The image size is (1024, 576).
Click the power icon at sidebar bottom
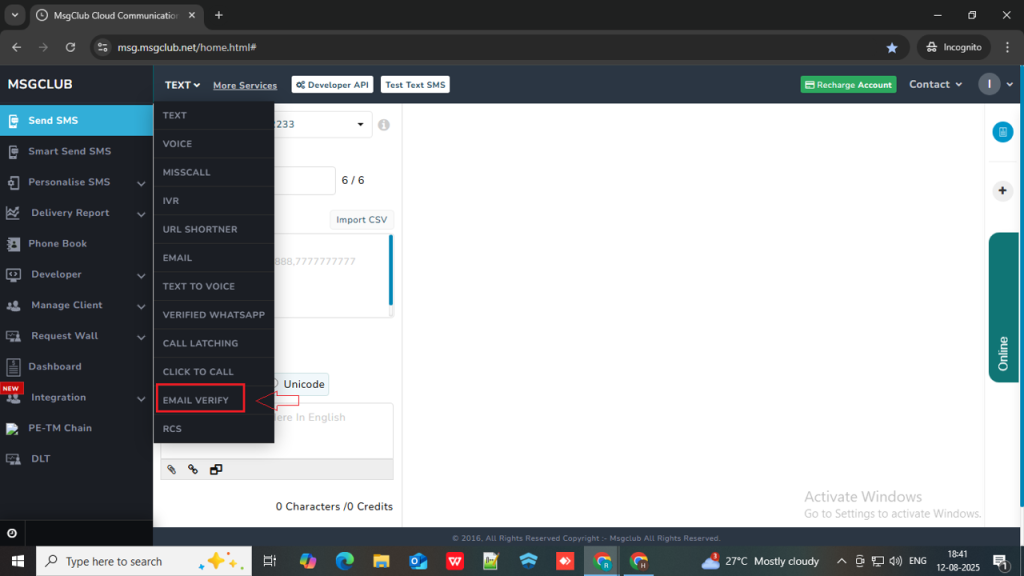12,534
